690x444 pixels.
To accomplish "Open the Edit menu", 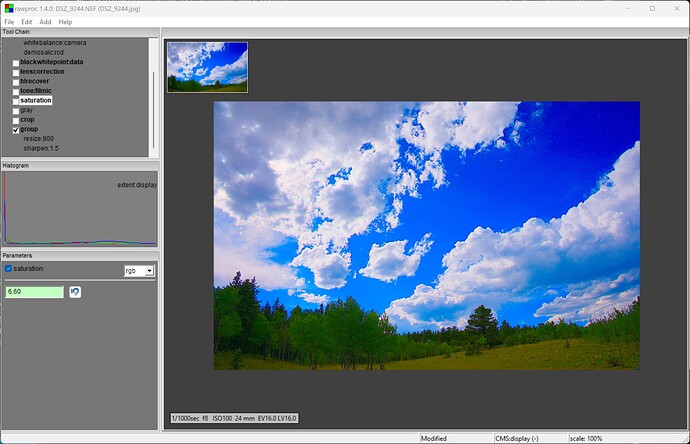I will [26, 22].
